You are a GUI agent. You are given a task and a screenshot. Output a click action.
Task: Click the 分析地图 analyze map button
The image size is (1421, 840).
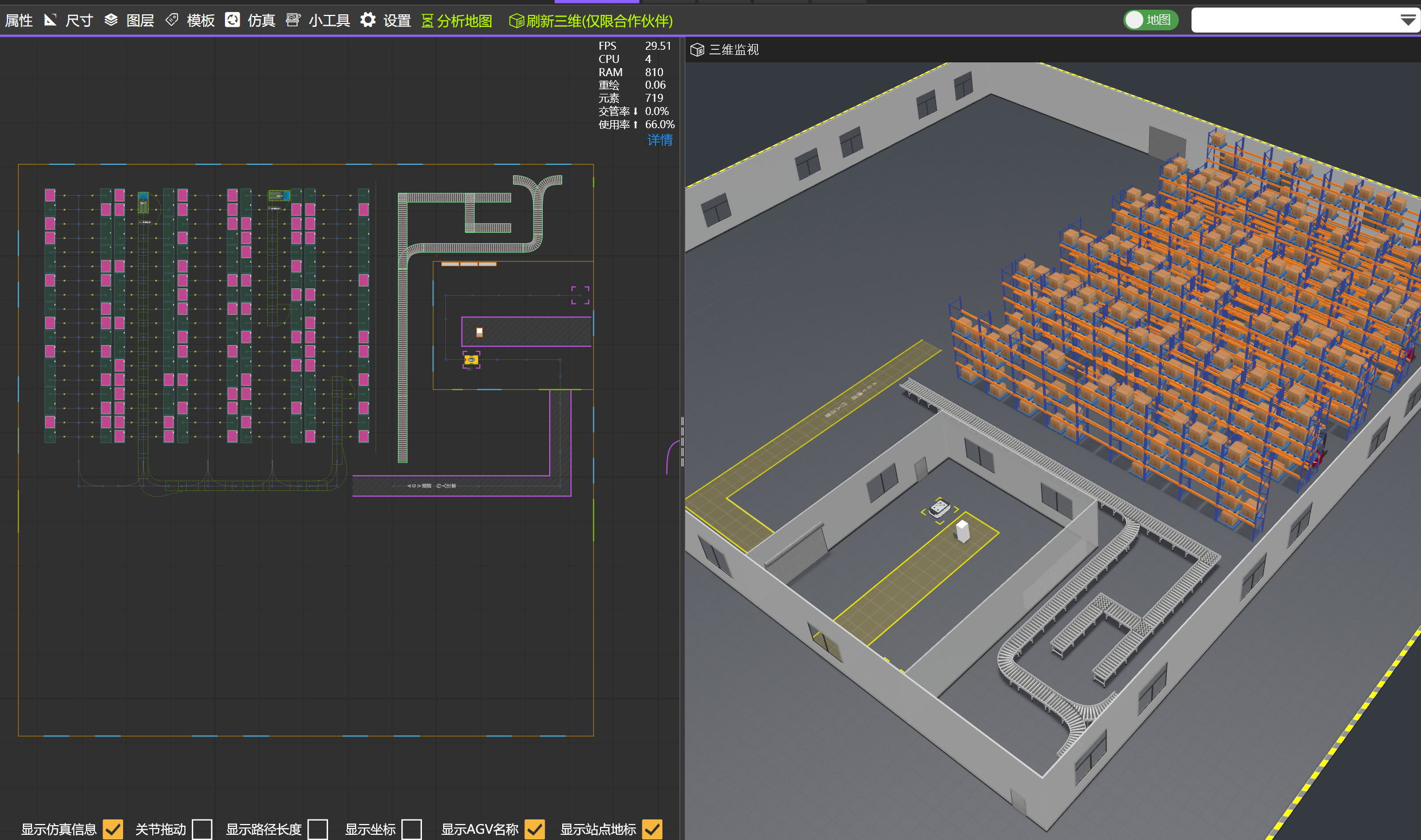tap(465, 21)
